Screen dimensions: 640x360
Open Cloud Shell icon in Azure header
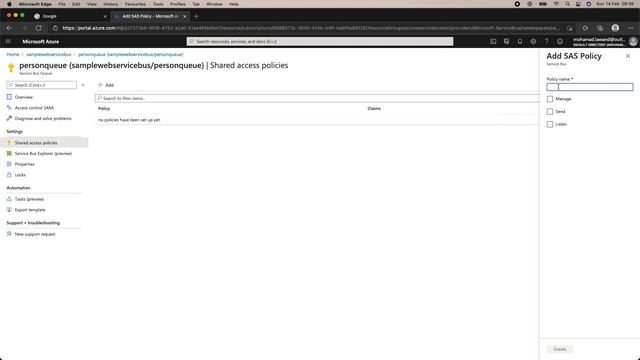pos(493,42)
